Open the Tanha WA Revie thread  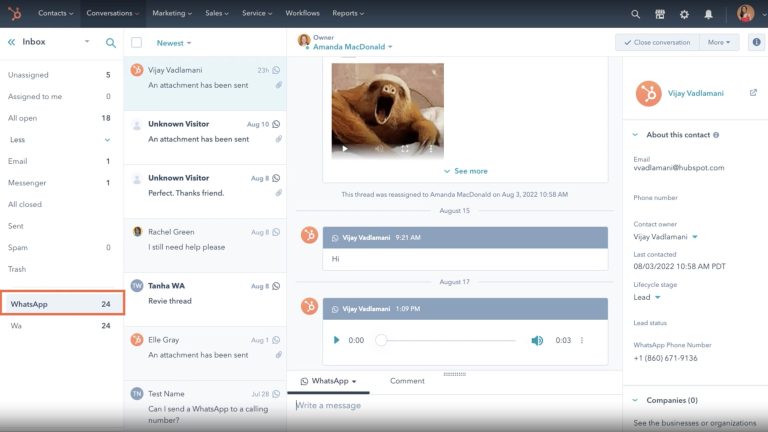205,299
